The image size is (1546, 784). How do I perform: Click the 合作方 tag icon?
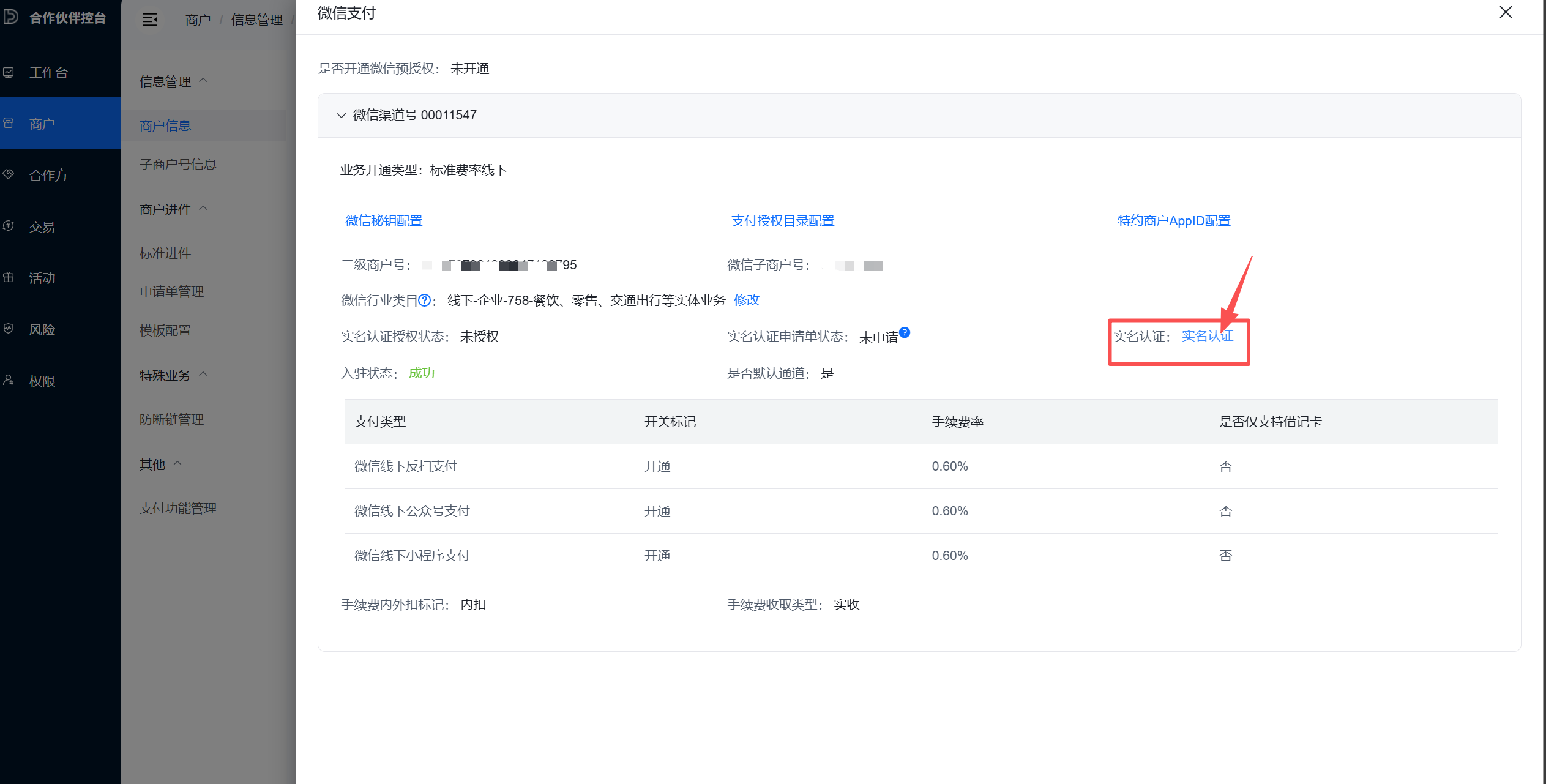[x=9, y=174]
